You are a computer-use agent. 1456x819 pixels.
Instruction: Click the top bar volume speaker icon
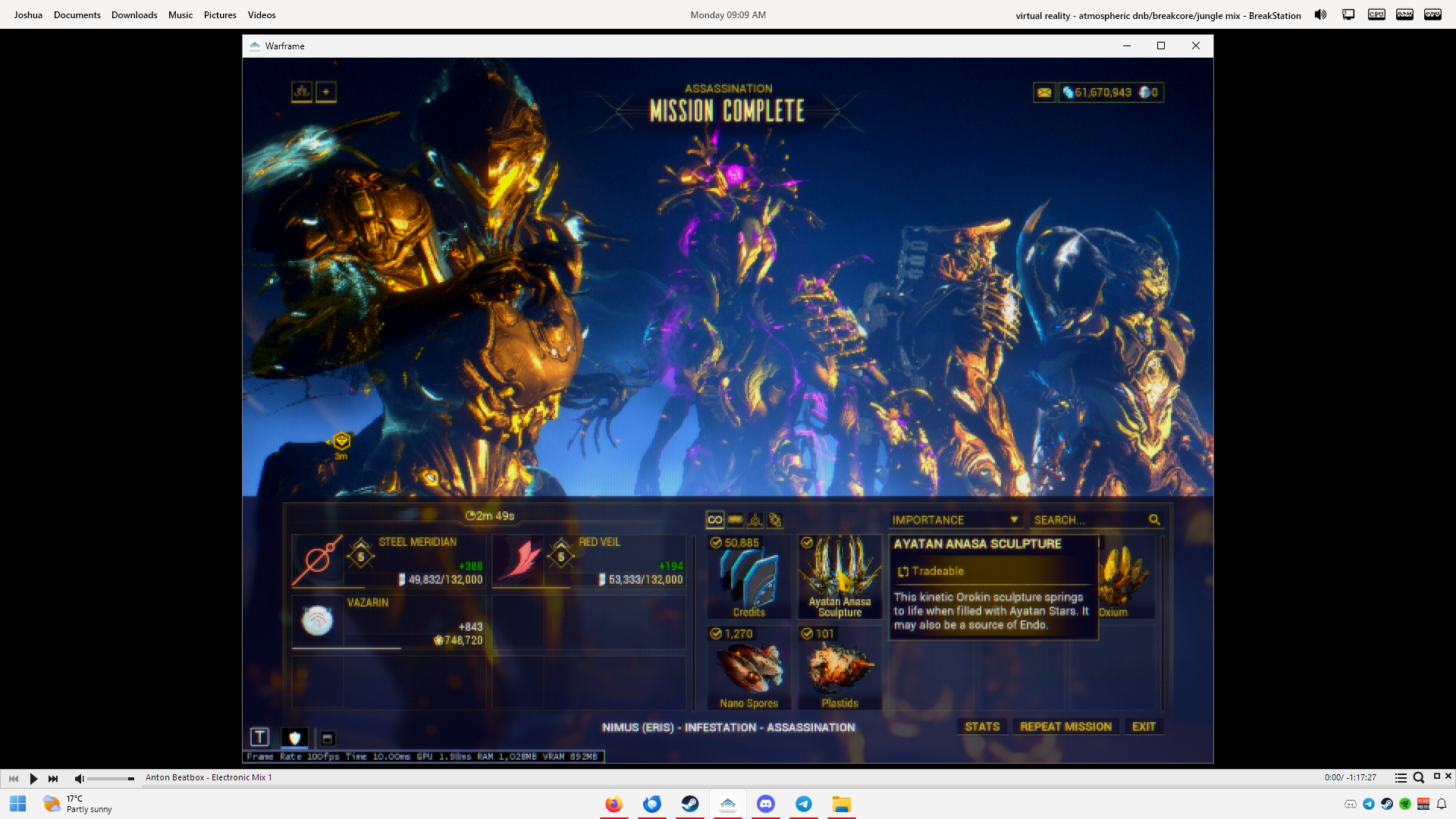[1320, 14]
